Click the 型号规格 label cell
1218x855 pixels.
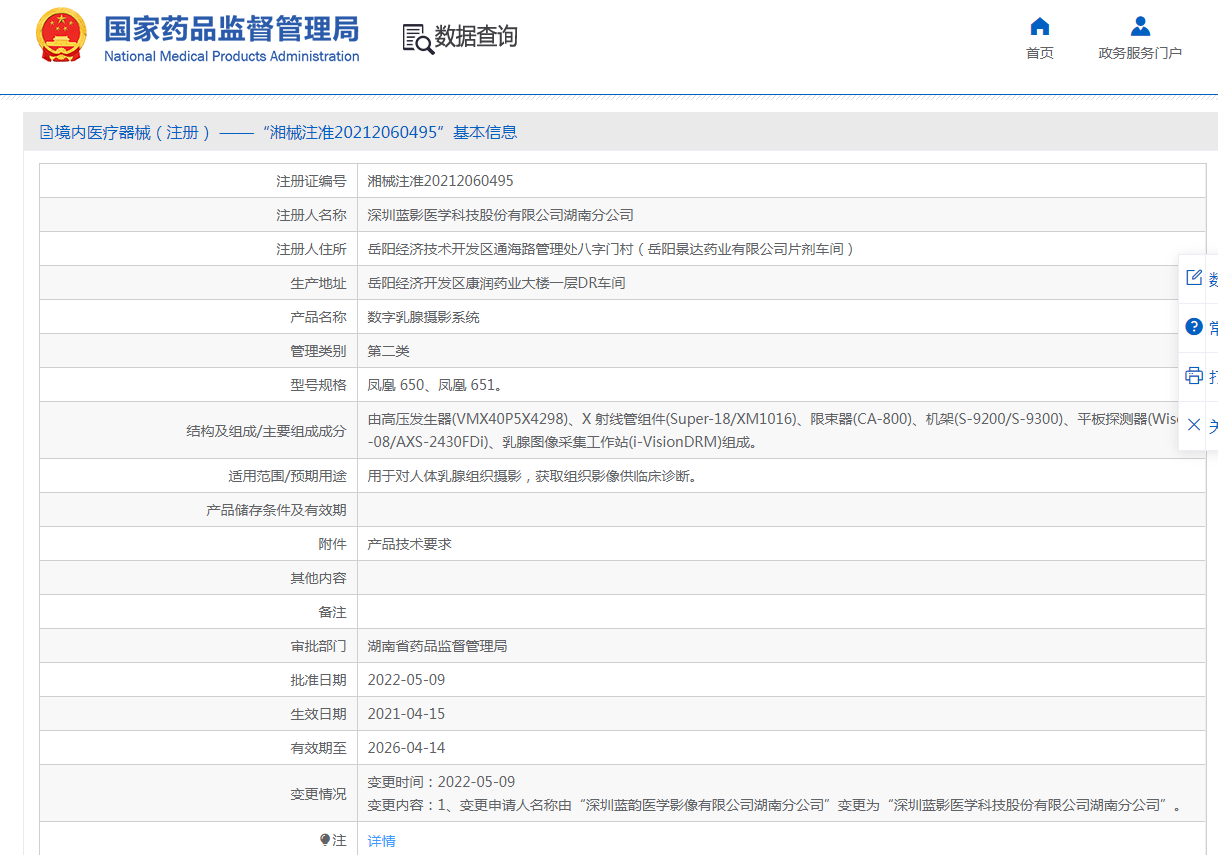(198, 385)
